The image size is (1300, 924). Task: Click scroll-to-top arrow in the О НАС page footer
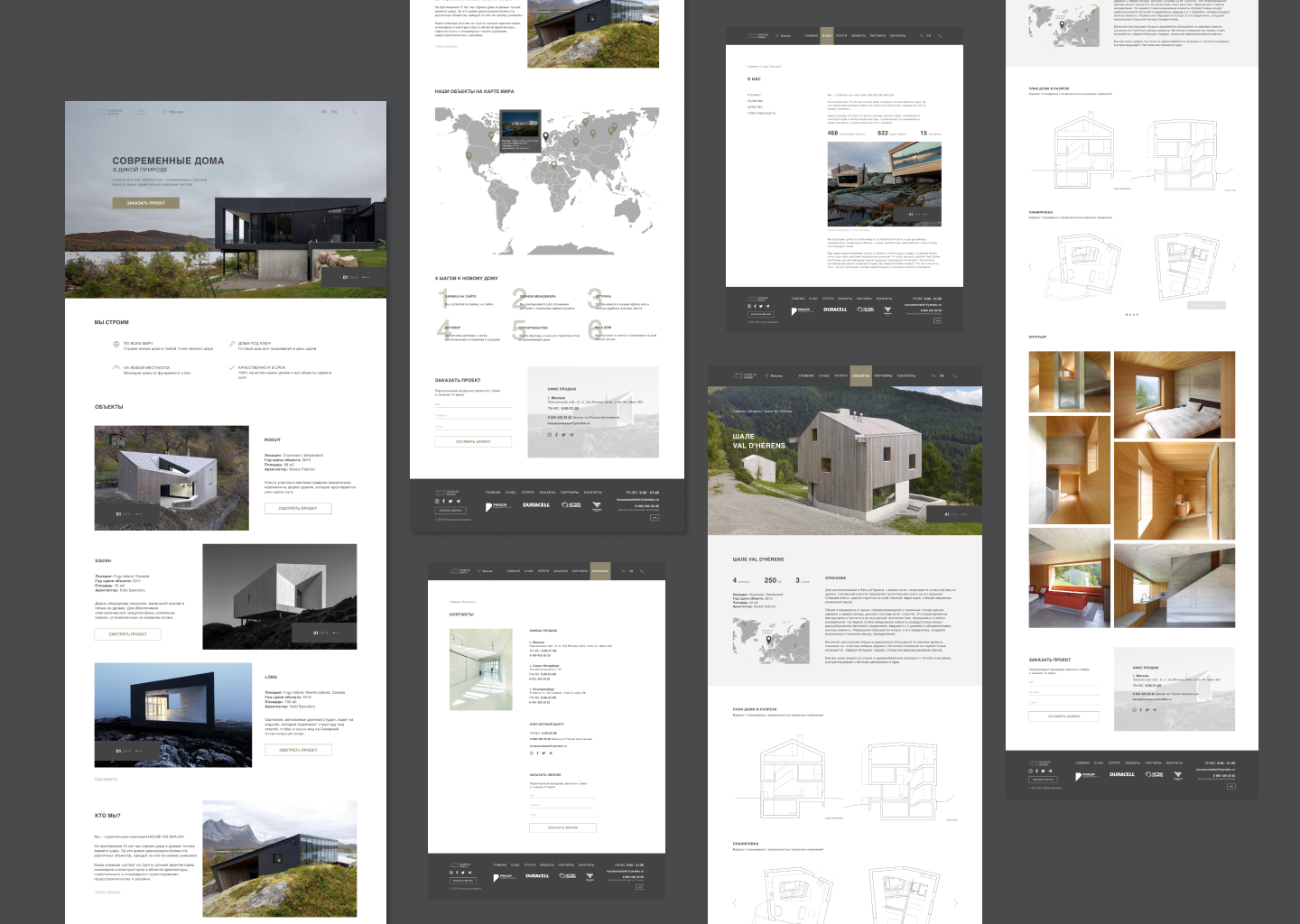click(938, 320)
